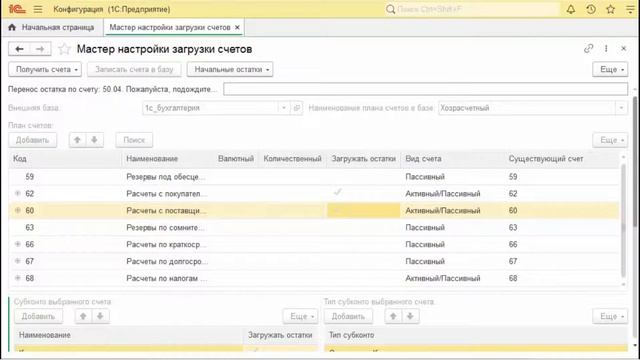The width and height of the screenshot is (640, 360).
Task: Move row up in Тип субконто panel
Action: (x=393, y=316)
